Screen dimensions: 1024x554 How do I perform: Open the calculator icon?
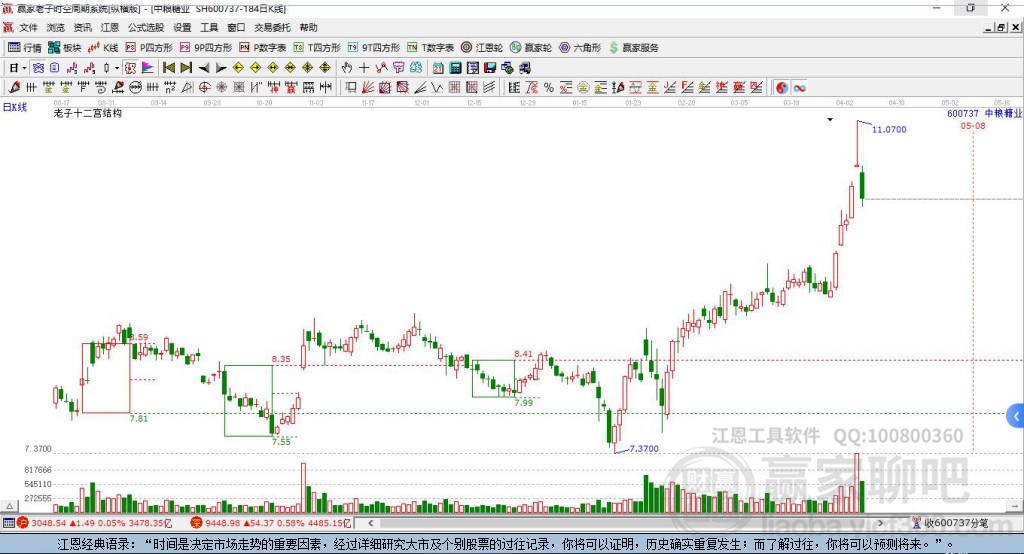[x=455, y=68]
